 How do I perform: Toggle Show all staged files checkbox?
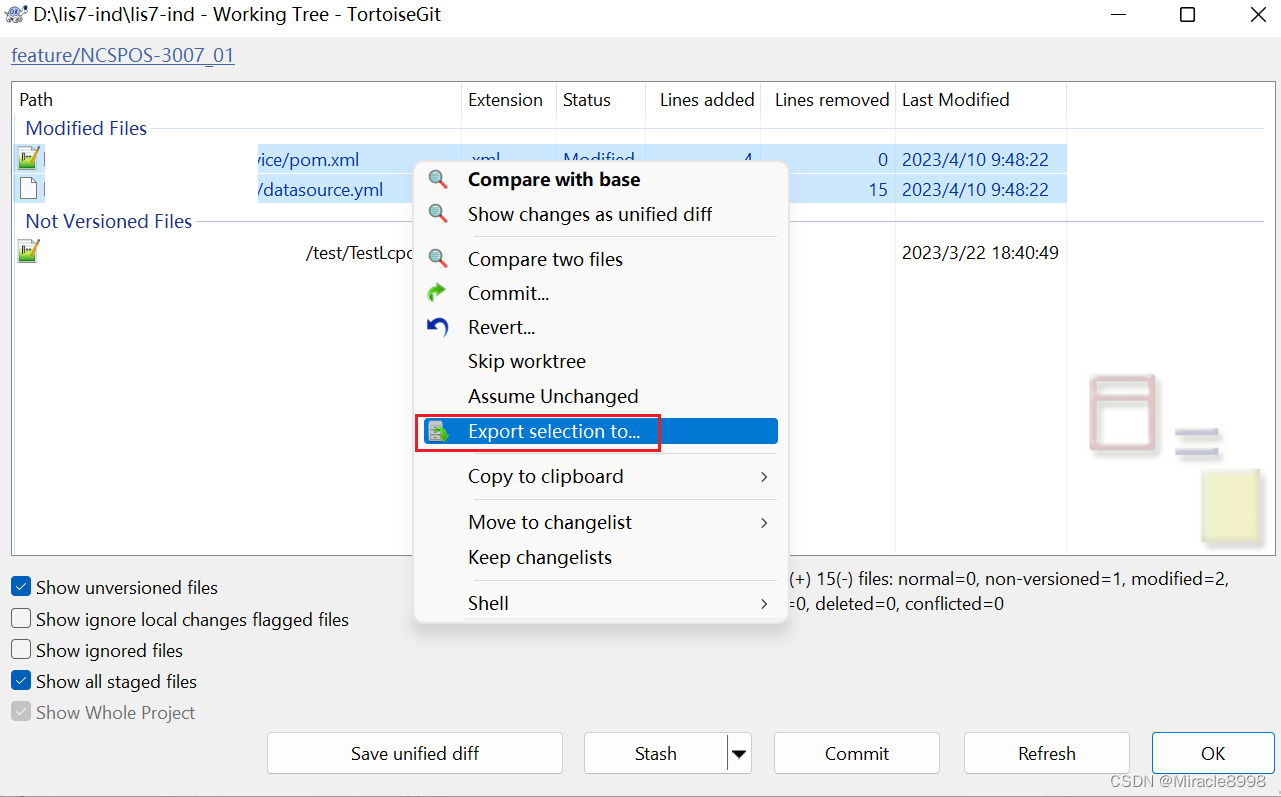pos(21,681)
